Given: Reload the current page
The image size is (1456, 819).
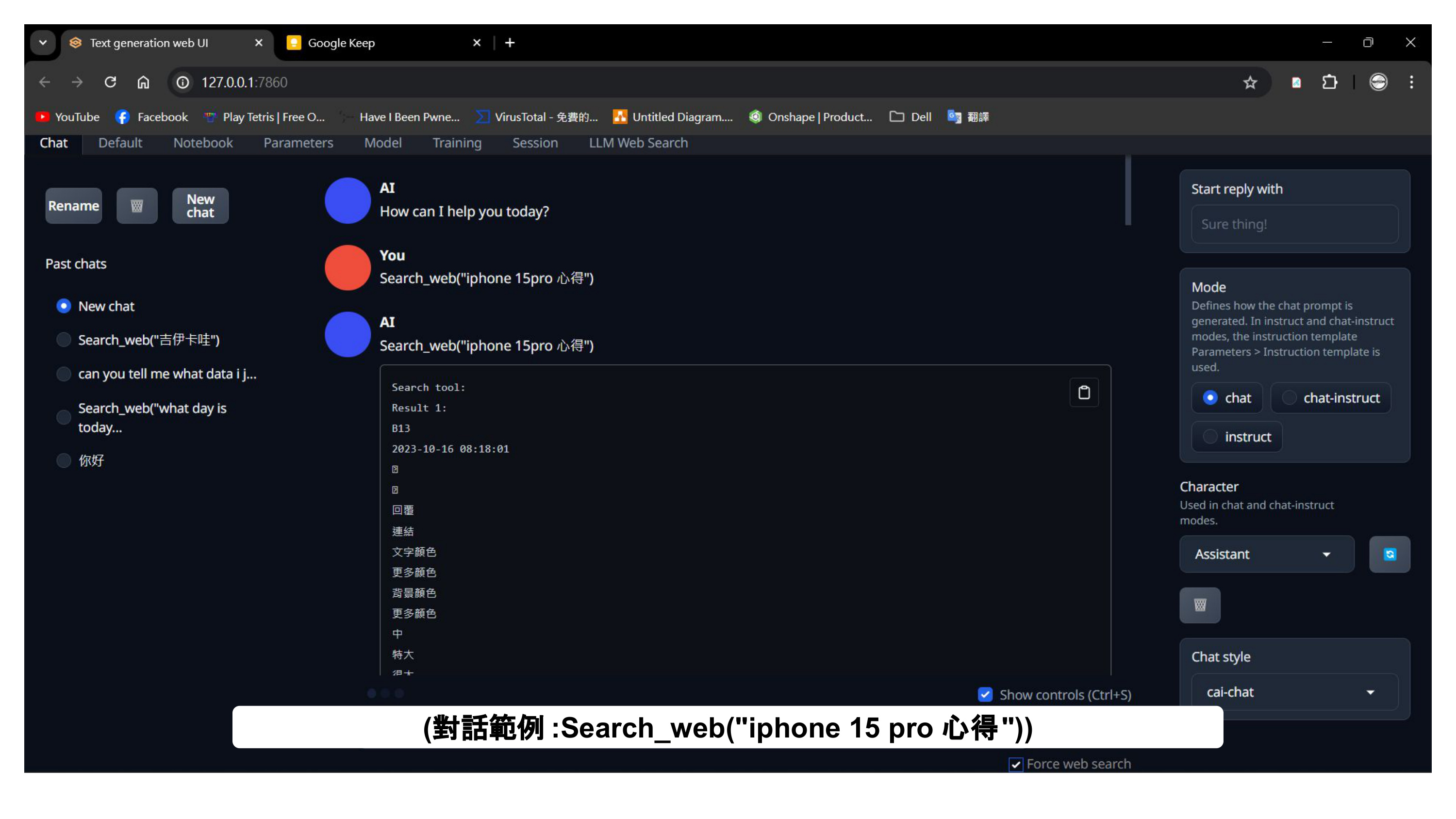Looking at the screenshot, I should [110, 82].
